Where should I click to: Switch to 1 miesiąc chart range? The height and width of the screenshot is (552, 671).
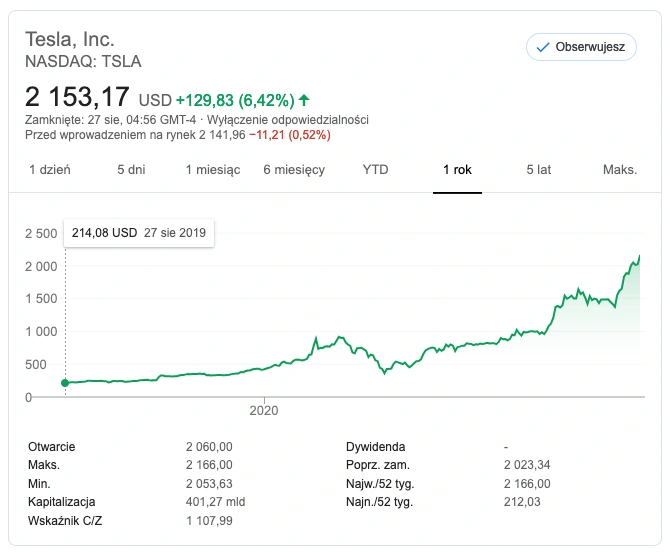click(213, 170)
